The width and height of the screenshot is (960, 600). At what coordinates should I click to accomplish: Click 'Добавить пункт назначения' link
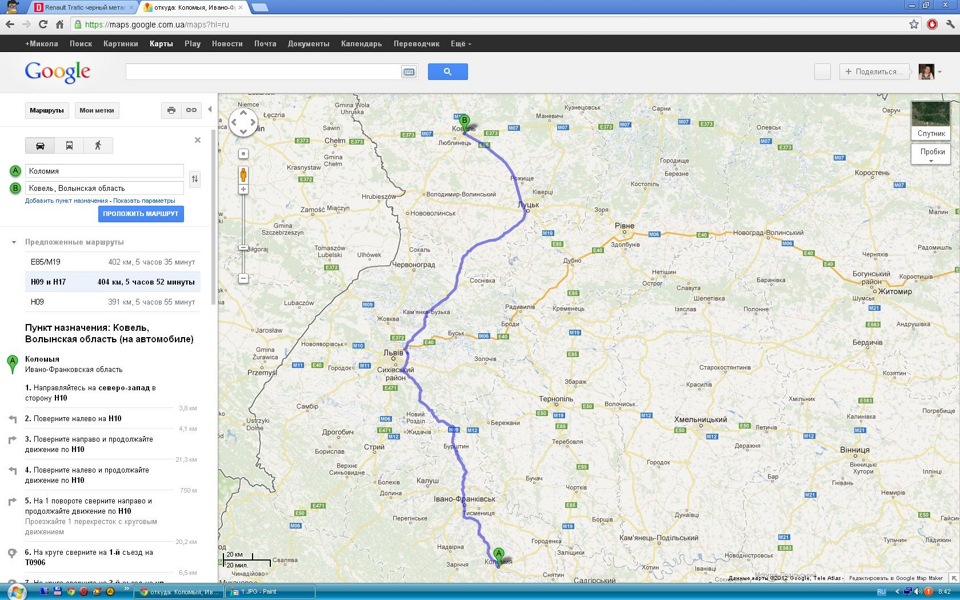click(x=67, y=201)
